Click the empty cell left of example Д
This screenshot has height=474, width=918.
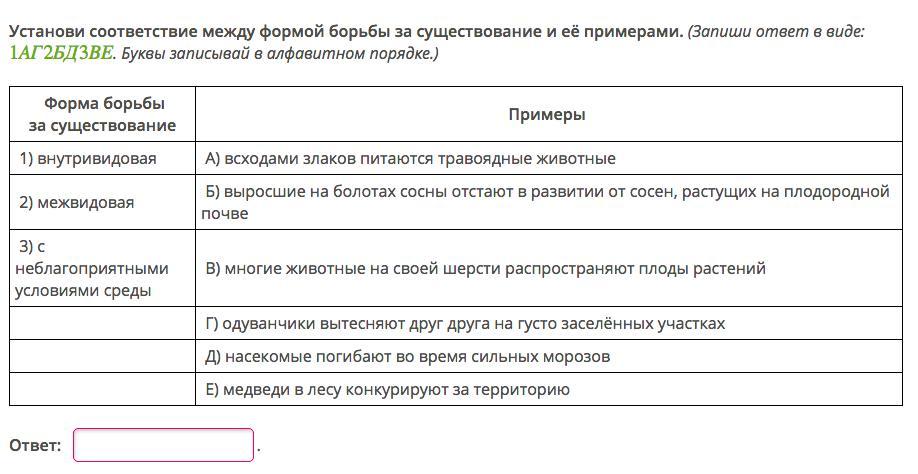click(x=102, y=356)
